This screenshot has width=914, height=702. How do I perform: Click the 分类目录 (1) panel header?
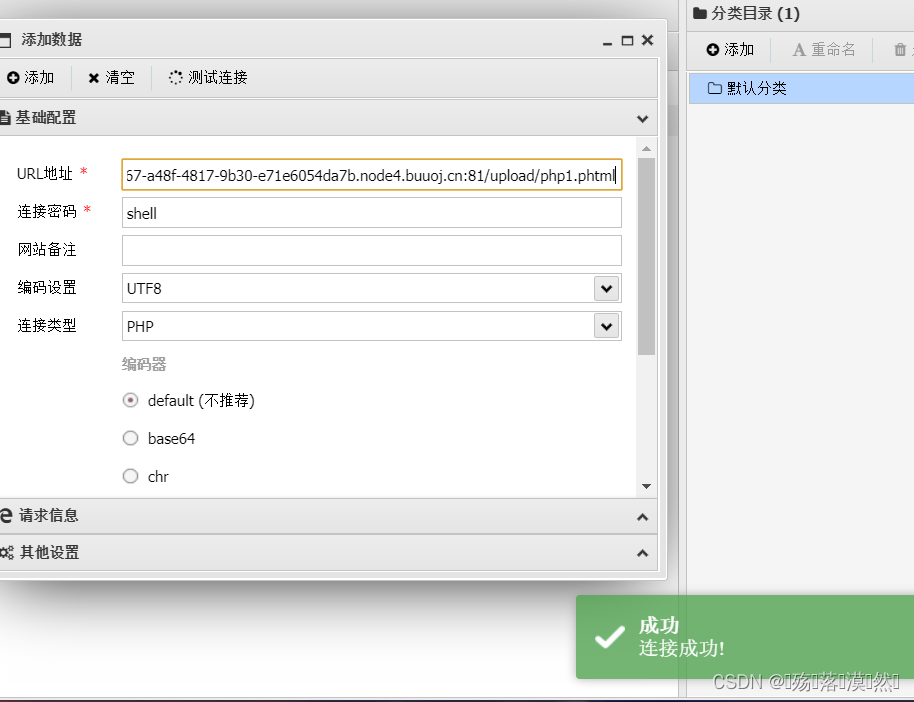[800, 13]
